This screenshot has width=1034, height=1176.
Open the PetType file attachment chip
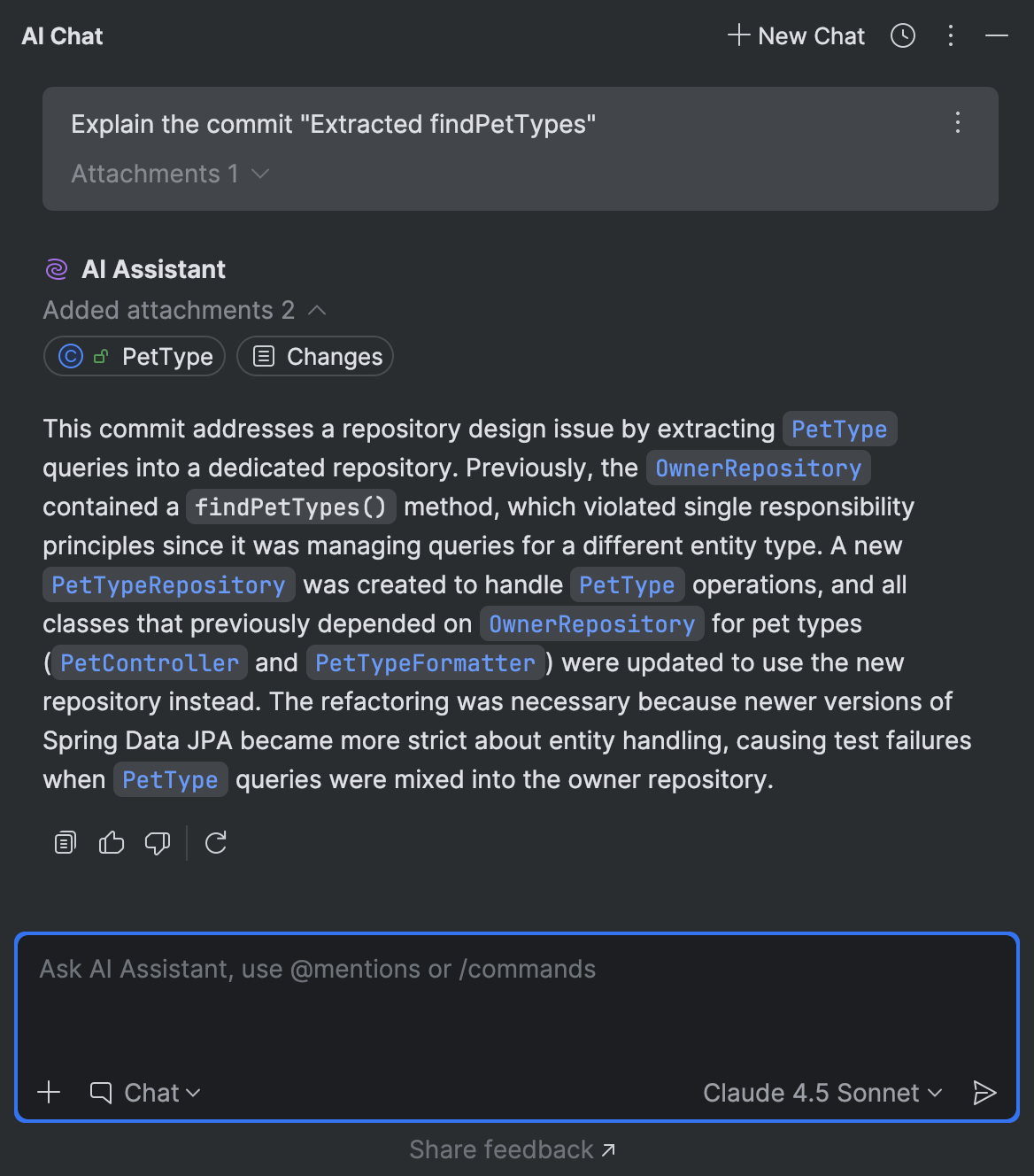point(134,356)
